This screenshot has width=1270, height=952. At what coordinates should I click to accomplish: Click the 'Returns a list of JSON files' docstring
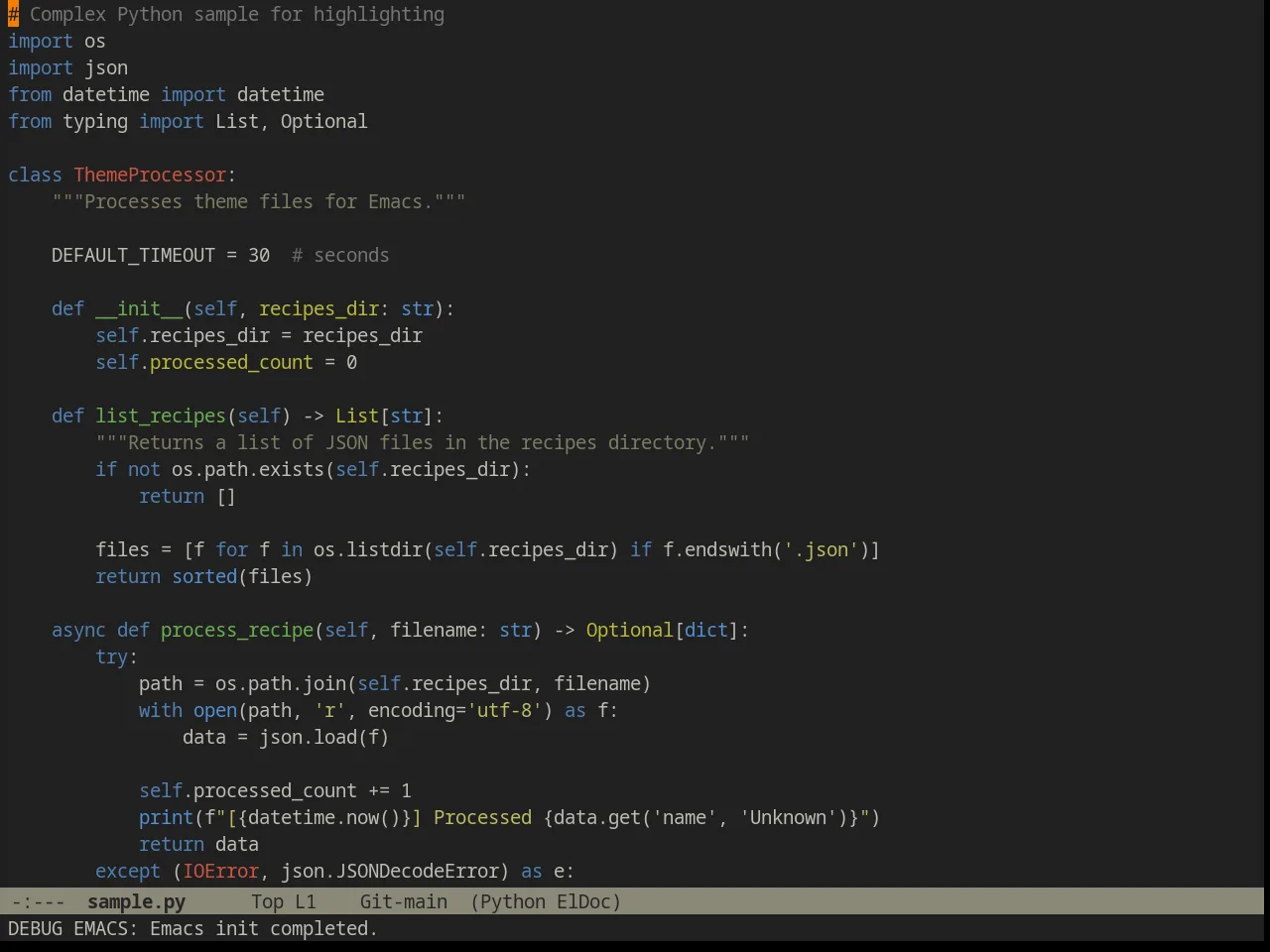pos(423,442)
